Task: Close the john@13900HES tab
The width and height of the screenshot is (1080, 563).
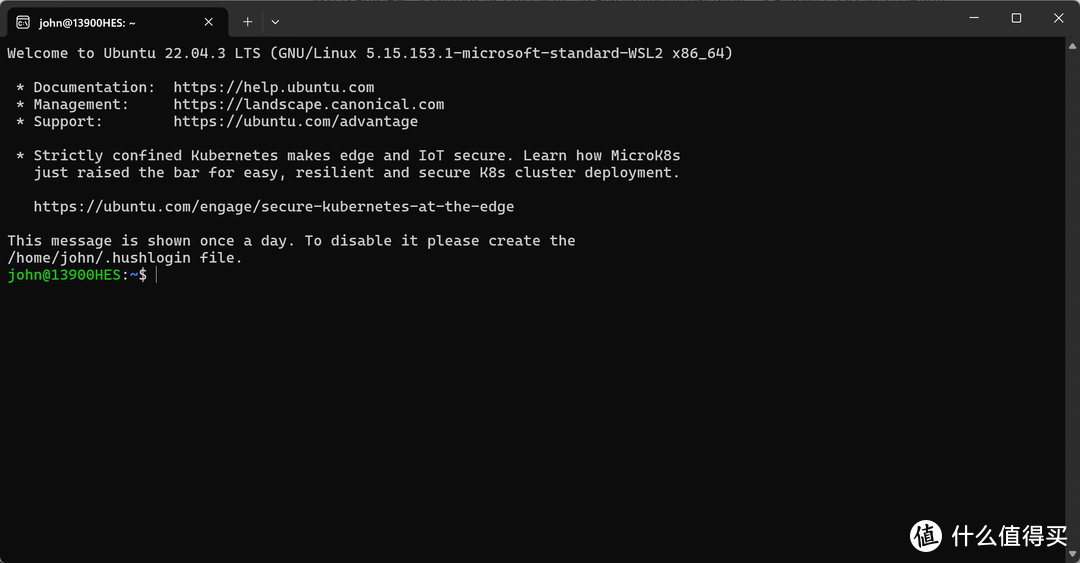Action: [206, 21]
